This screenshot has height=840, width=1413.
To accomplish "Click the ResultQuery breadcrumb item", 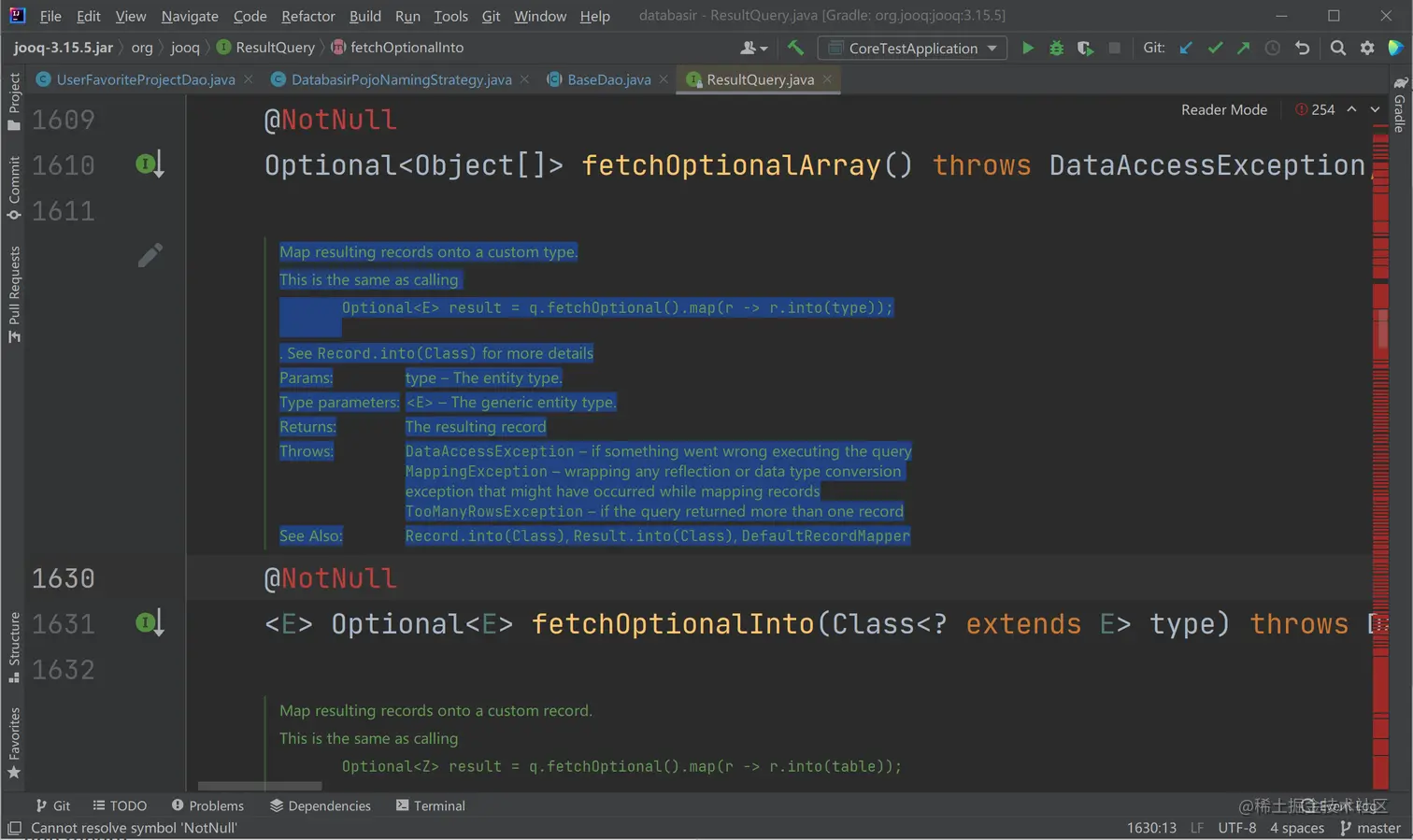I will coord(265,48).
